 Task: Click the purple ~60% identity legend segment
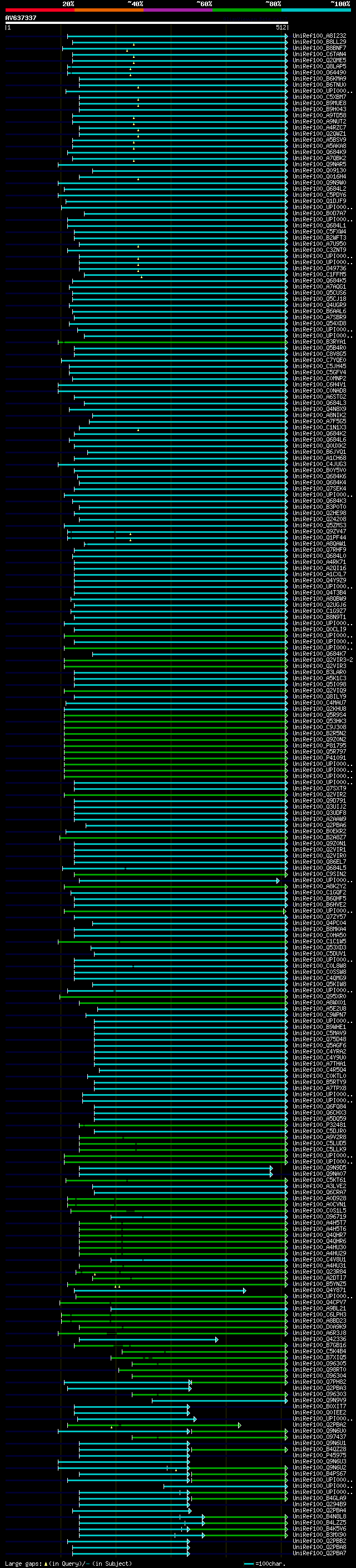point(179,11)
